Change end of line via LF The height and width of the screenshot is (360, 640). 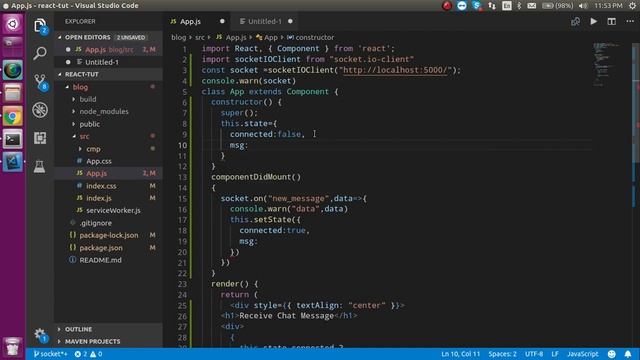[555, 354]
